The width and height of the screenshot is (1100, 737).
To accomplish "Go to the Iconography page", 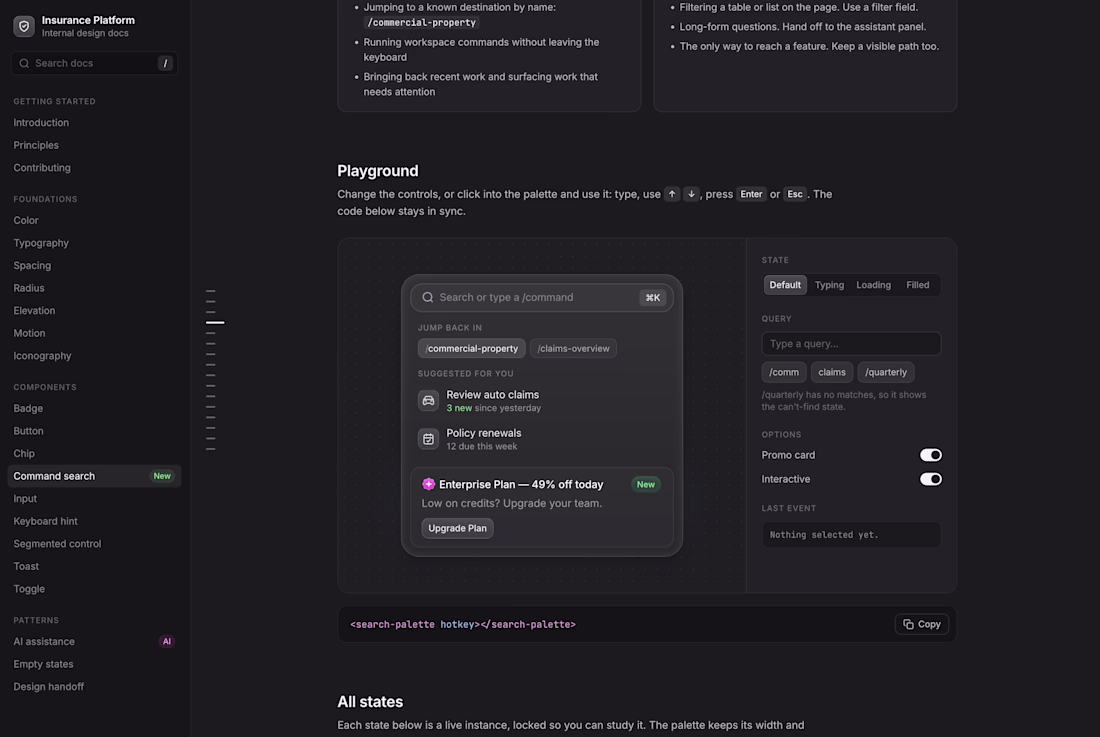I will (x=42, y=356).
